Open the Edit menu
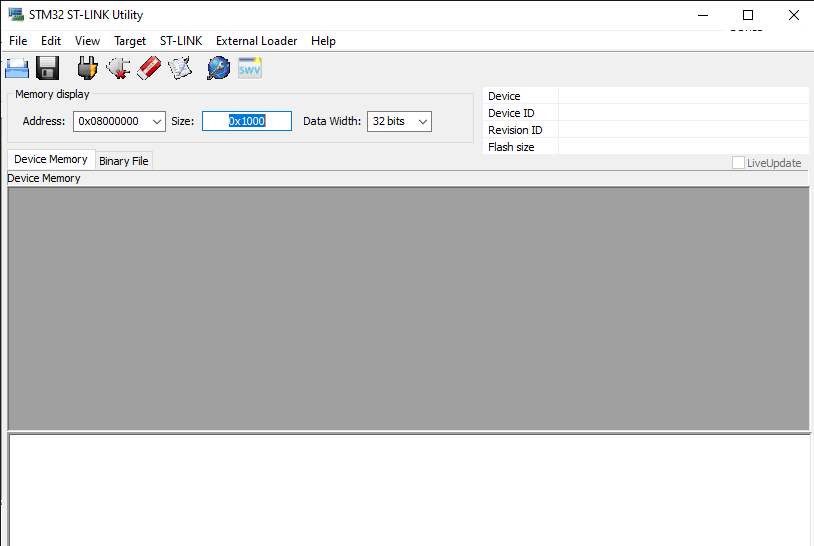The width and height of the screenshot is (814, 546). (x=51, y=41)
